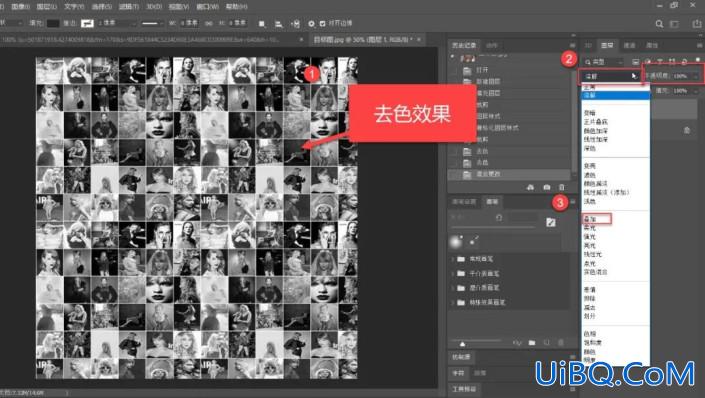705x398 pixels.
Task: Switch to the 目标图.jpg document tab
Action: pos(362,40)
